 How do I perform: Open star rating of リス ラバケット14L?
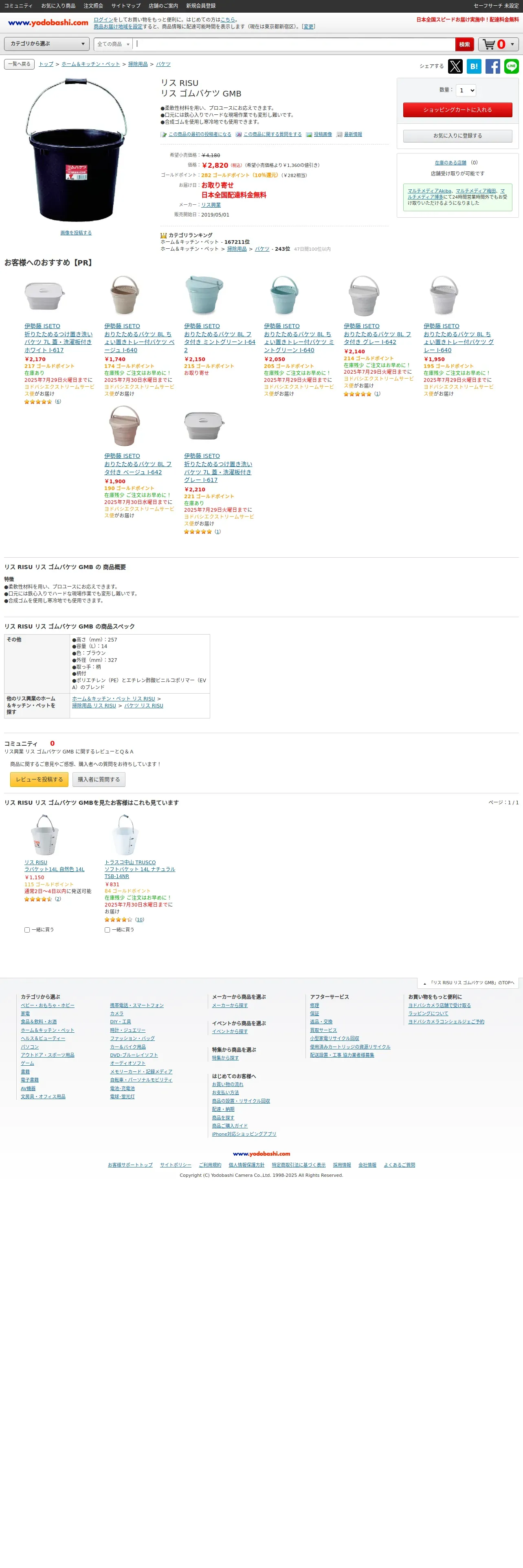point(38,899)
